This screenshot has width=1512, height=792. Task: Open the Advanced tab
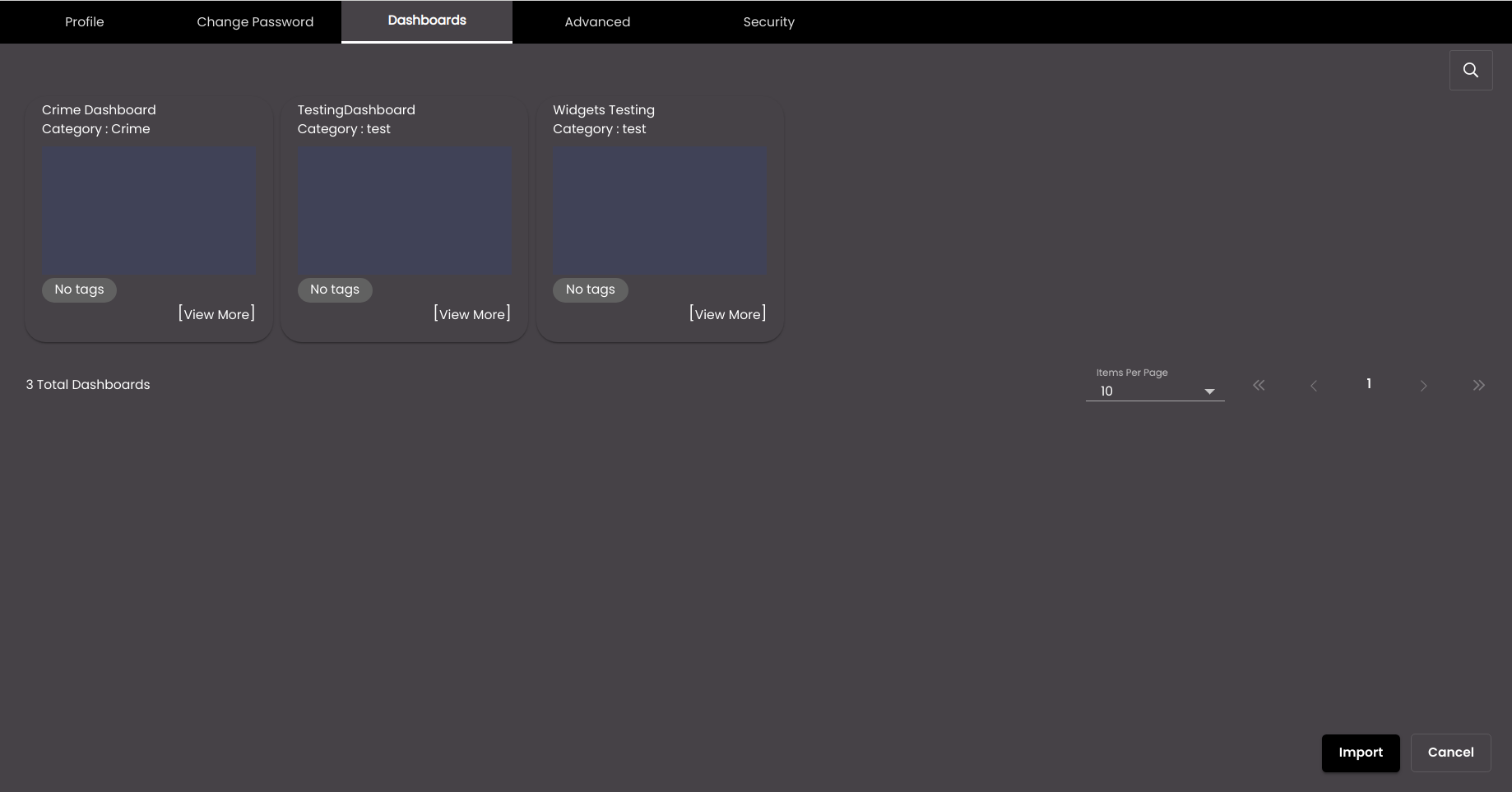[597, 22]
